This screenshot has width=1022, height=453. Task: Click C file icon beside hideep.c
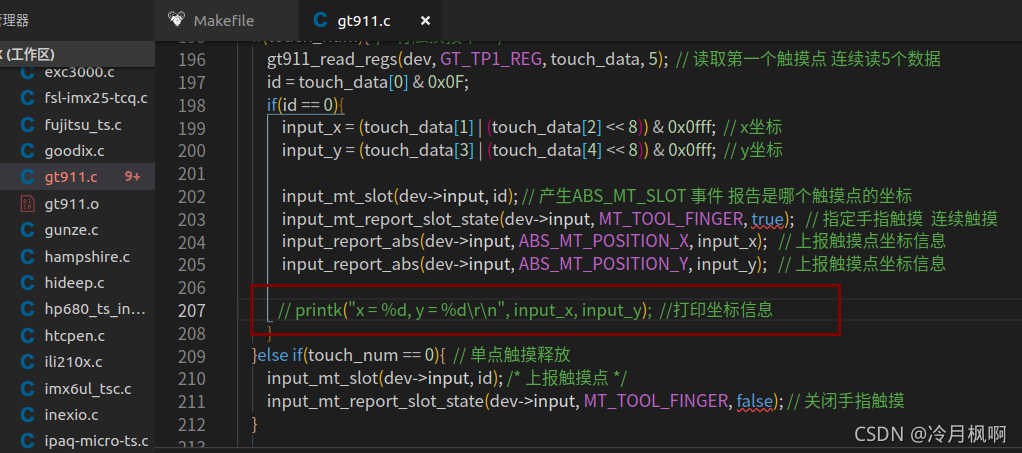pyautogui.click(x=27, y=283)
